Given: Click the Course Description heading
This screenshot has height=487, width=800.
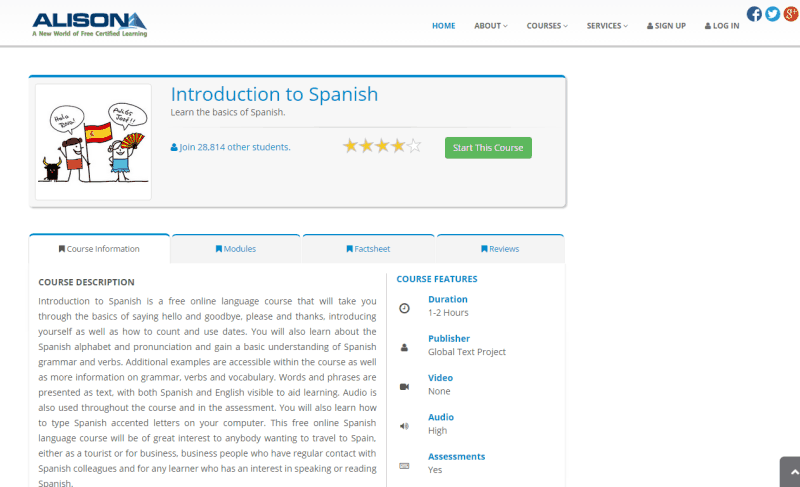Looking at the screenshot, I should 86,282.
